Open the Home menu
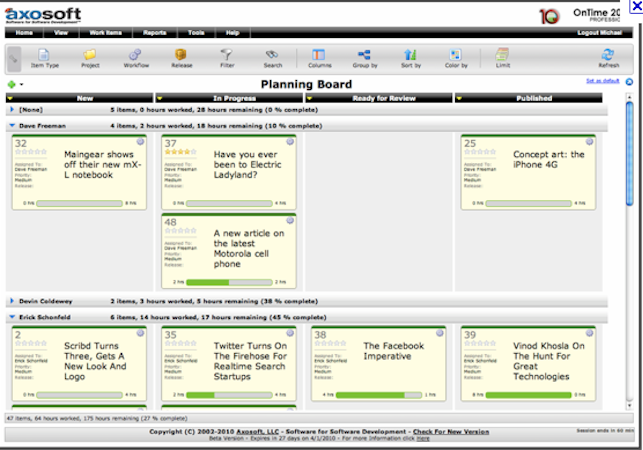The height and width of the screenshot is (450, 643). 24,33
